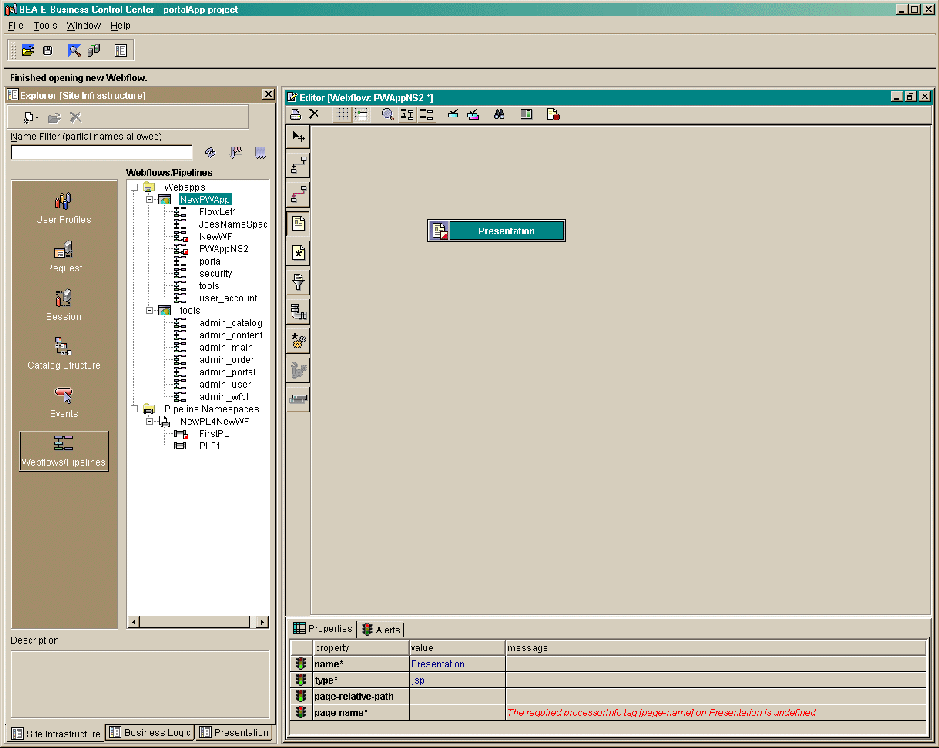Viewport: 939px width, 748px height.
Task: Select the PWAppNS2 webflow in tree
Action: click(x=223, y=249)
